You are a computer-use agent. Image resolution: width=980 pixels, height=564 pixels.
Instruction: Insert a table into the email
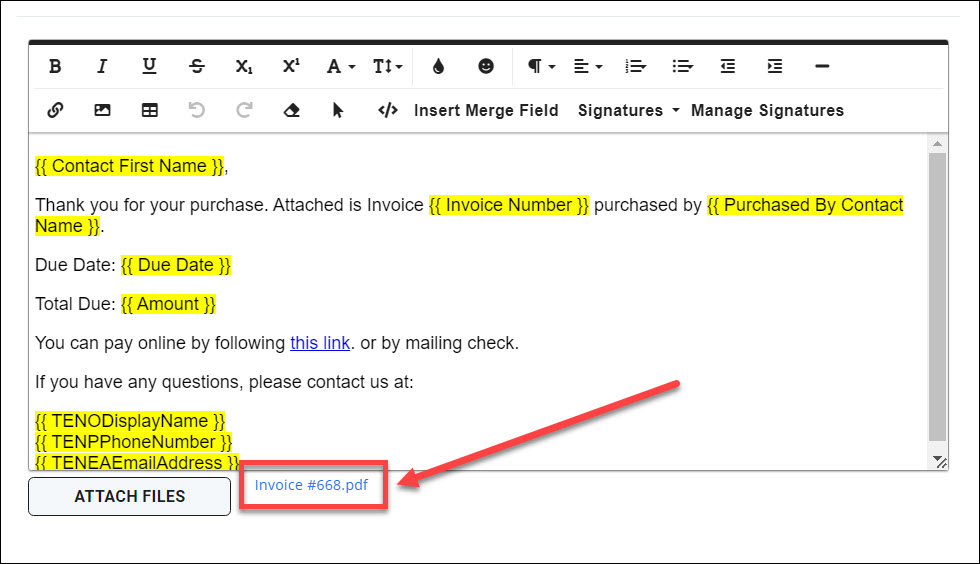149,111
